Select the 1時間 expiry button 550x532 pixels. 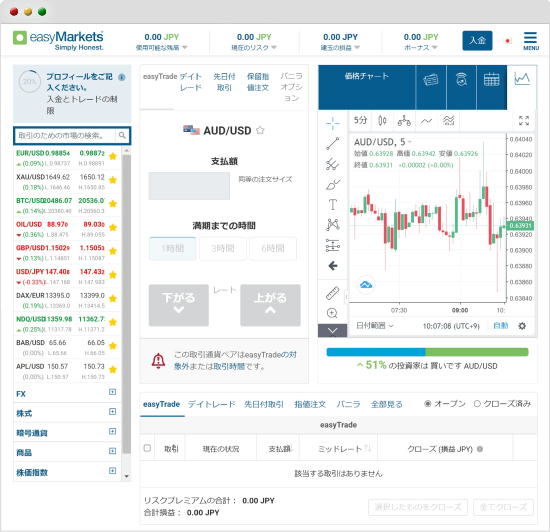point(173,249)
